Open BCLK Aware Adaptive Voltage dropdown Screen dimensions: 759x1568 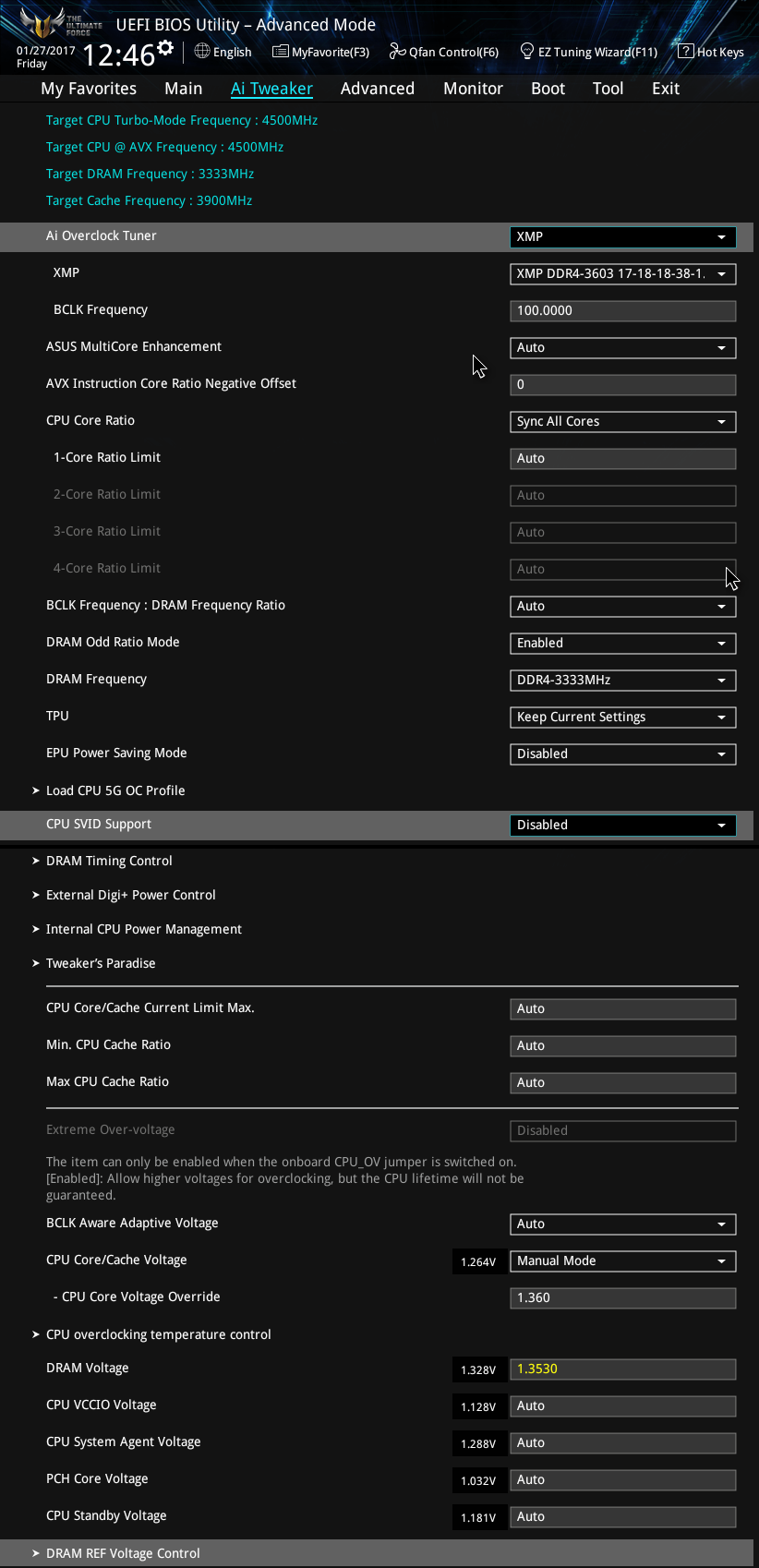[623, 1224]
